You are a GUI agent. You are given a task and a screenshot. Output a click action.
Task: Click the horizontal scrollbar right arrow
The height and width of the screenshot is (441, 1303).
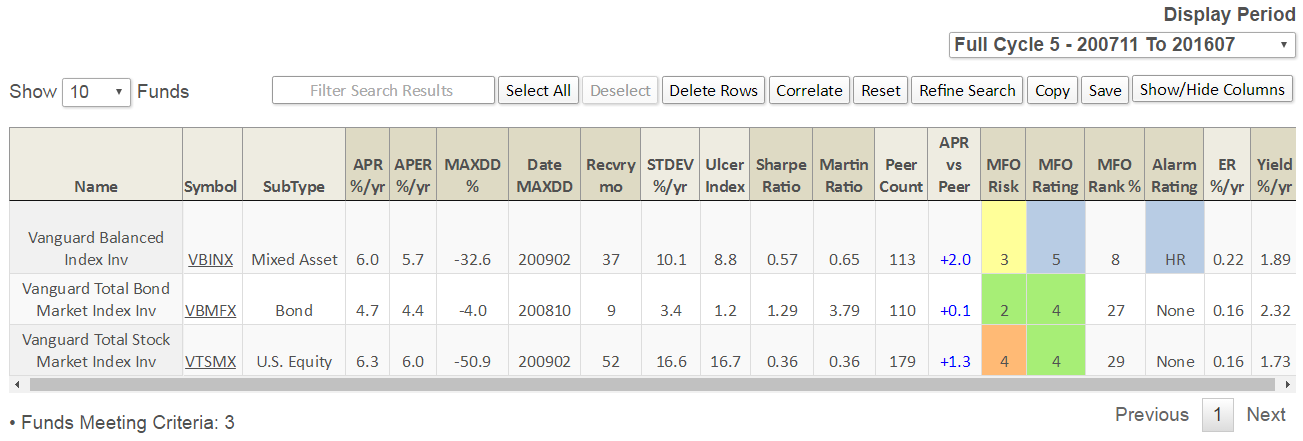click(x=1287, y=384)
